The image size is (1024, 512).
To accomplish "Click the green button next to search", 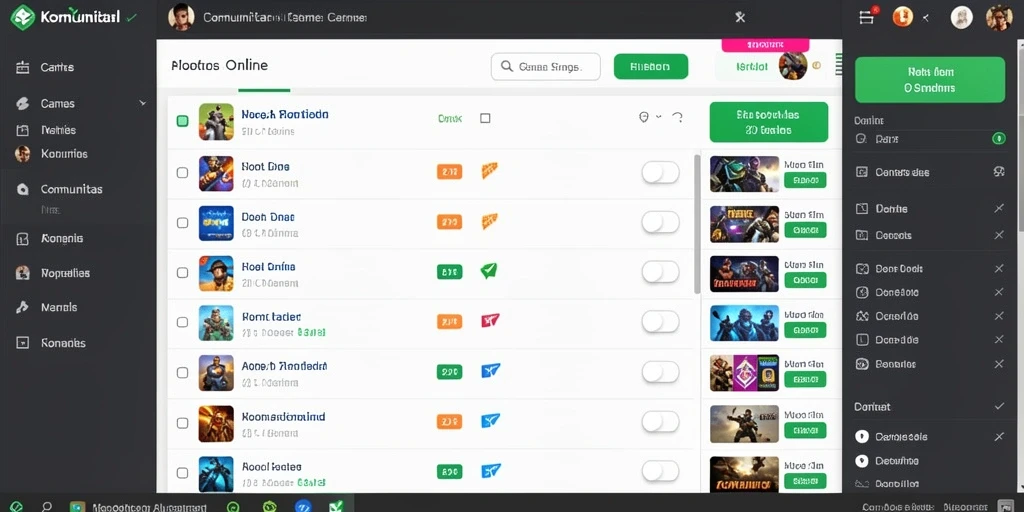I will point(650,67).
